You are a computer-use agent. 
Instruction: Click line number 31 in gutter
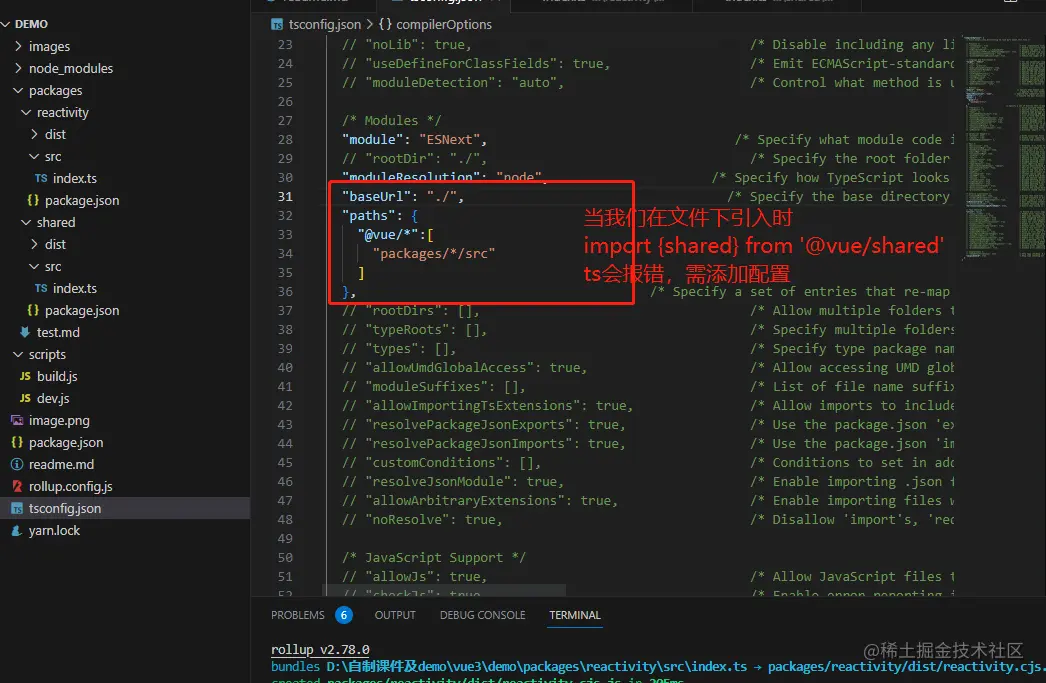(285, 197)
